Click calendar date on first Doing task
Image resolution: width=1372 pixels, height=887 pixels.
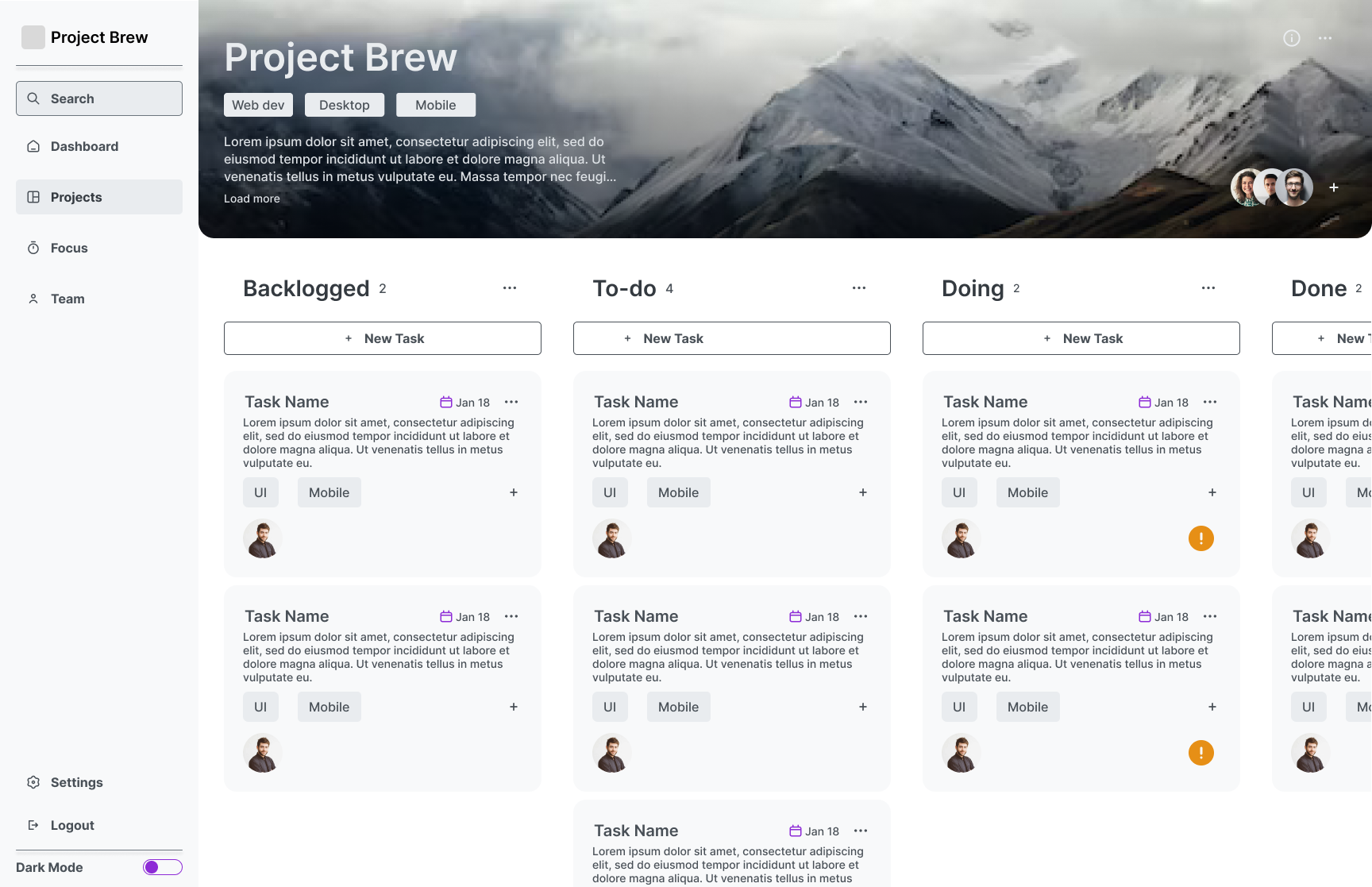(1164, 403)
